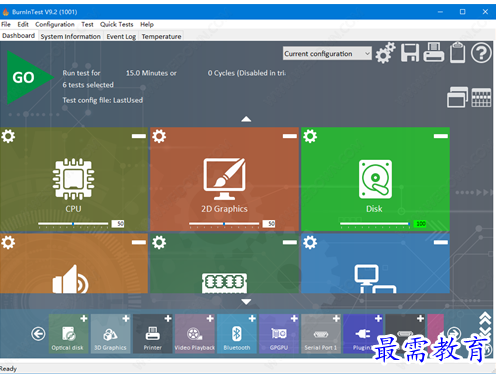Collapse panel with upward white triangle

[x=246, y=119]
